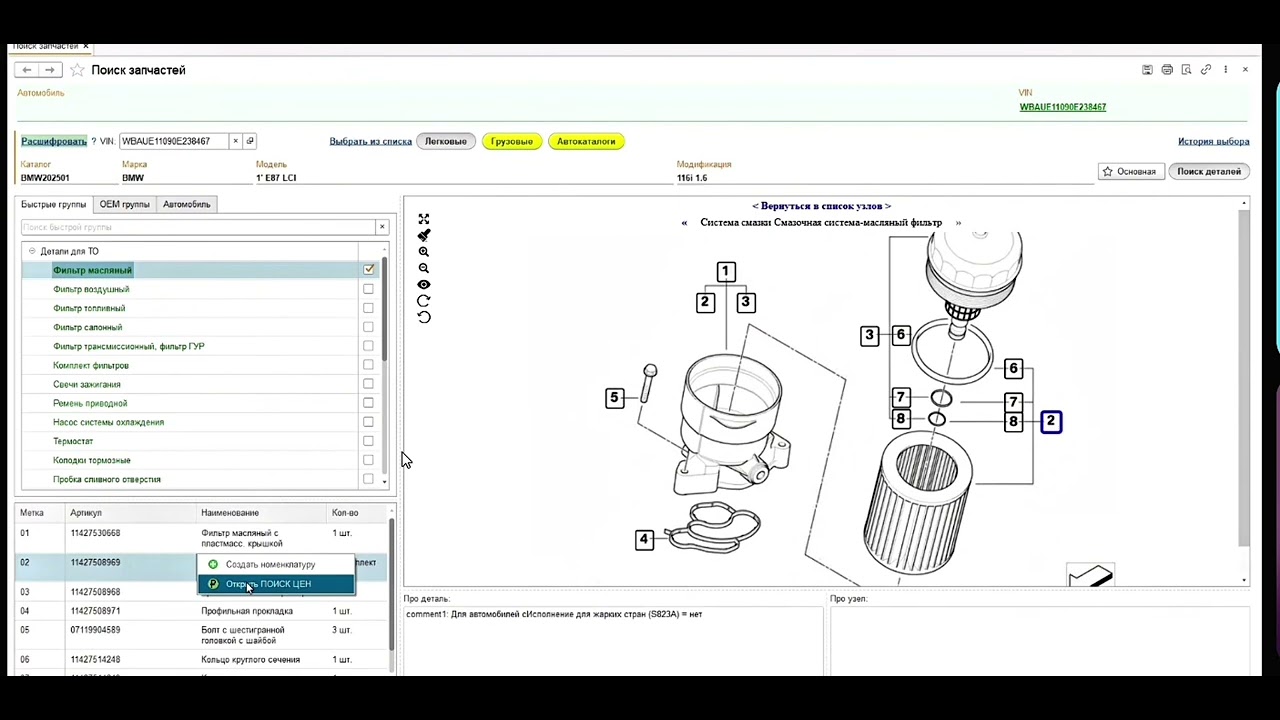Click the link chain icon

[x=1206, y=70]
